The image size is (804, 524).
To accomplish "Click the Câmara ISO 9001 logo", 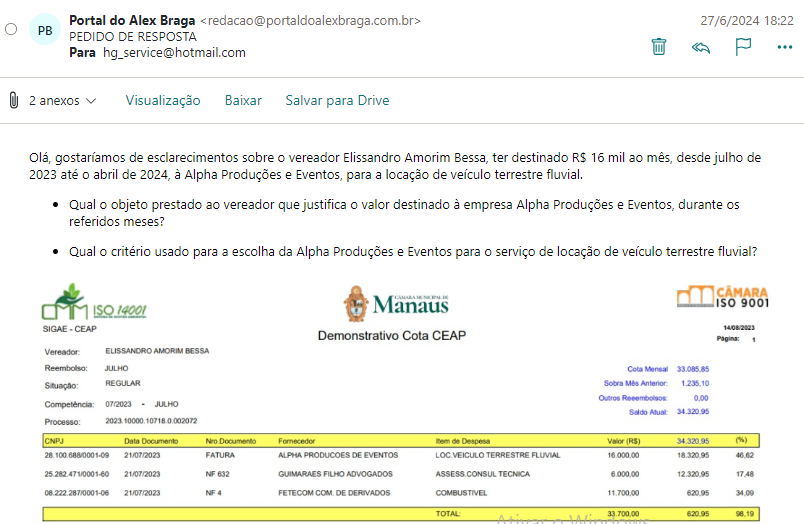I will (722, 297).
